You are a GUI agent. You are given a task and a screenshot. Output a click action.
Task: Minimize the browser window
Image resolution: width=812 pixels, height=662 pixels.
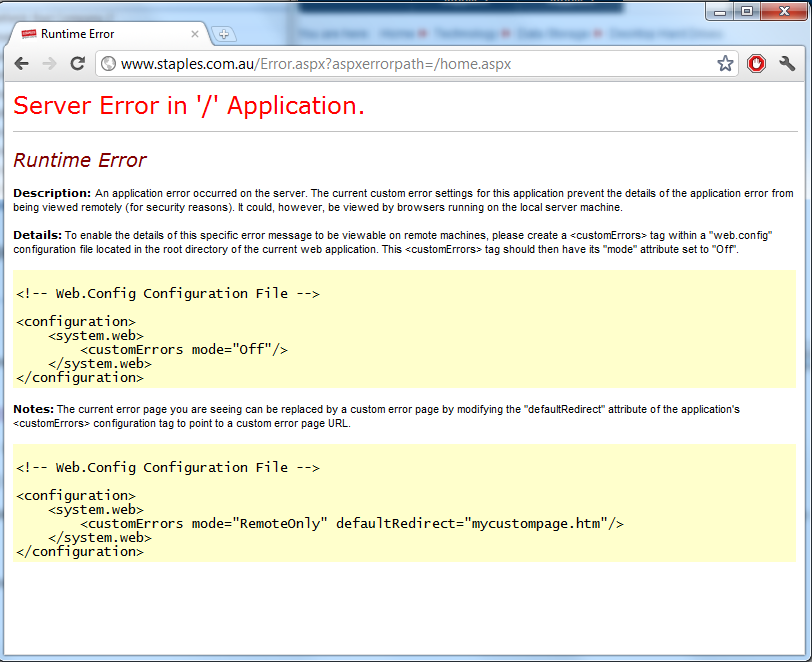coord(720,11)
